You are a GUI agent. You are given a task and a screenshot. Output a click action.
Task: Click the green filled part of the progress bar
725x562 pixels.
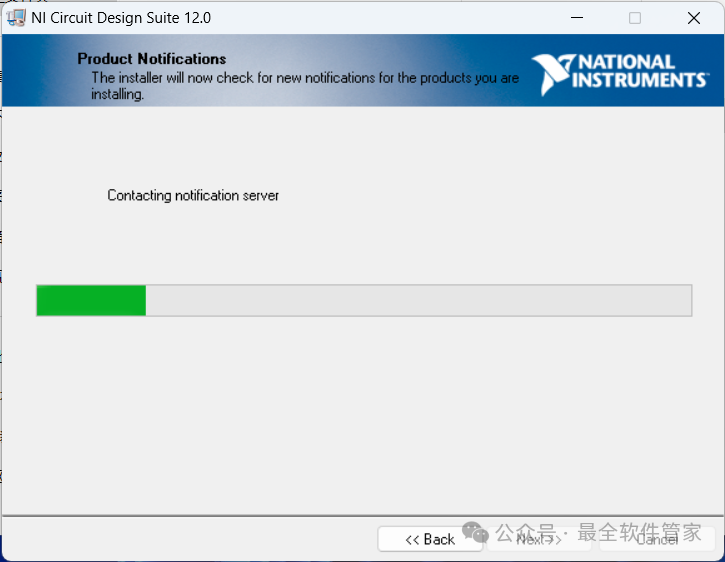click(91, 300)
